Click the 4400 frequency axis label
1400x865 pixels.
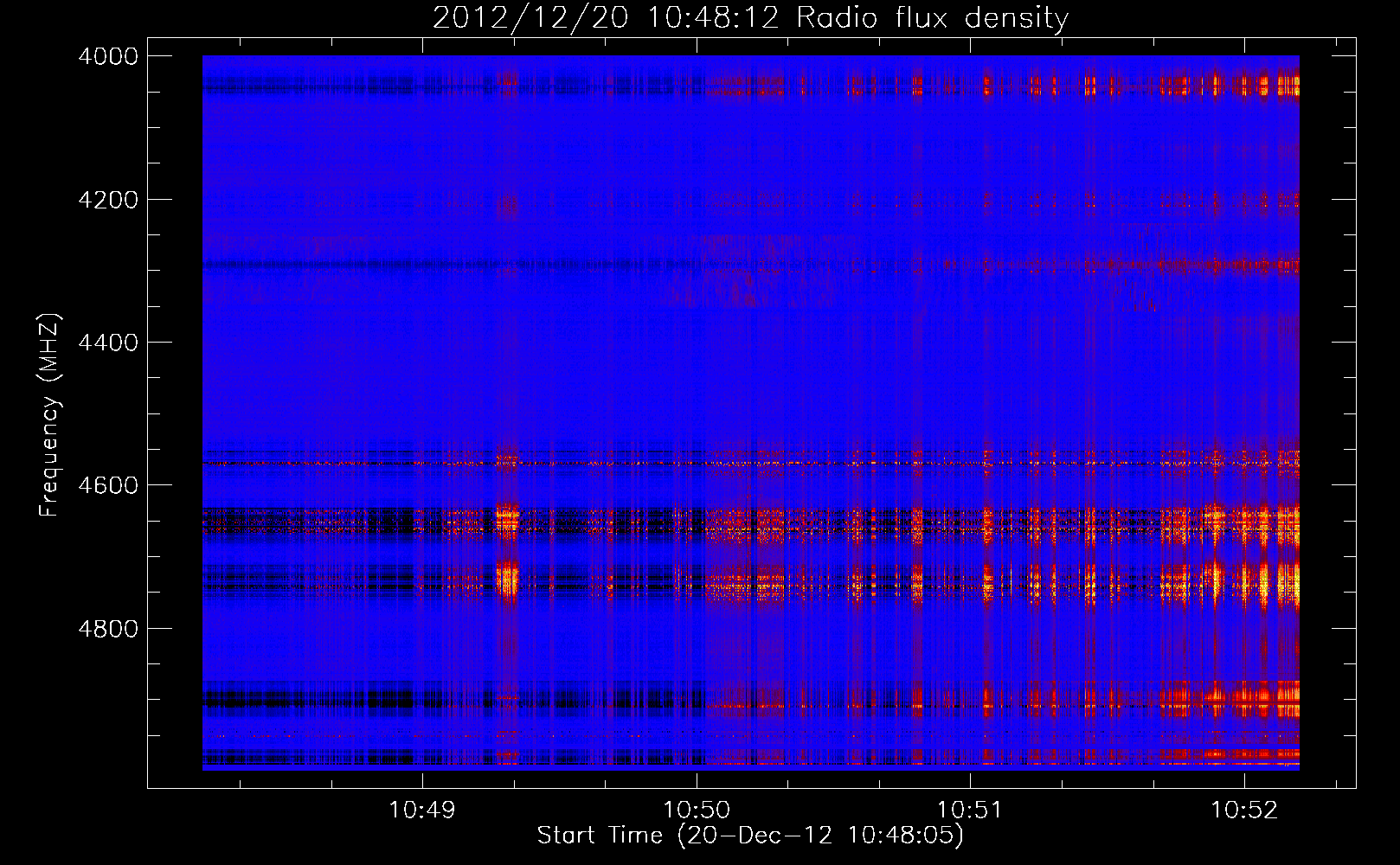click(x=108, y=343)
